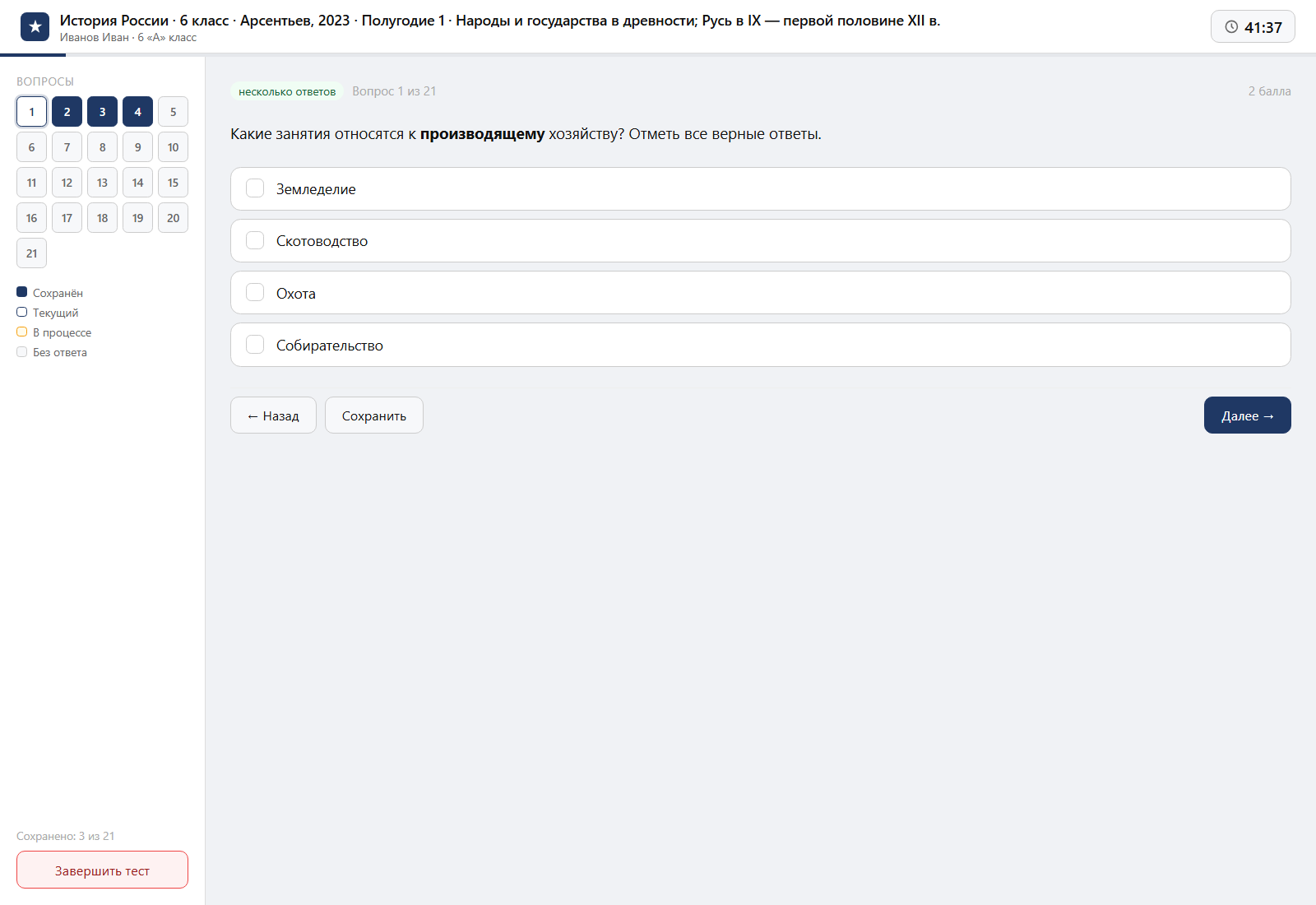Go to question 2 in navigator

pos(67,112)
